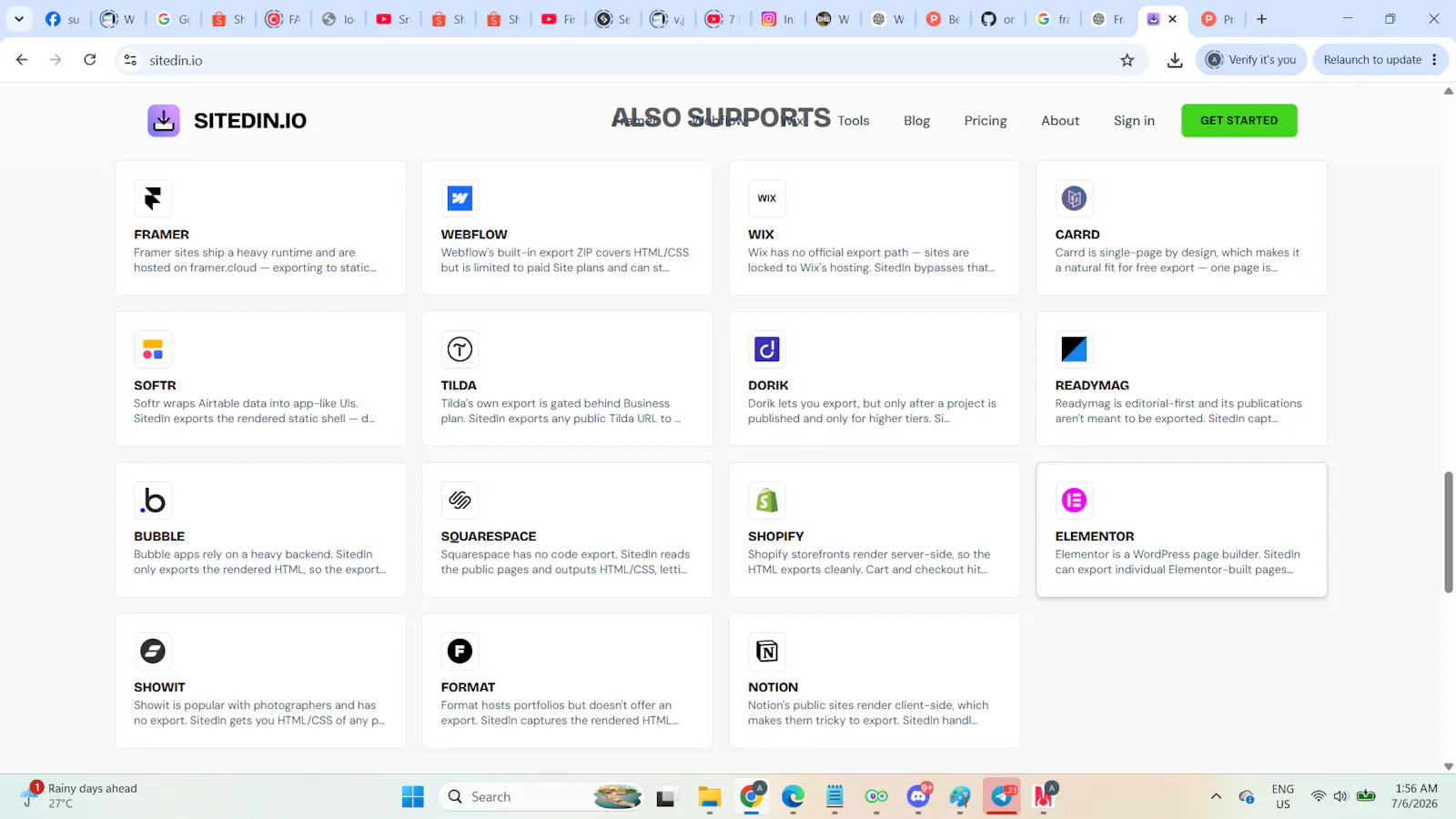Screen dimensions: 1456x819
Task: Click the Elementor logo icon
Action: click(x=1074, y=500)
